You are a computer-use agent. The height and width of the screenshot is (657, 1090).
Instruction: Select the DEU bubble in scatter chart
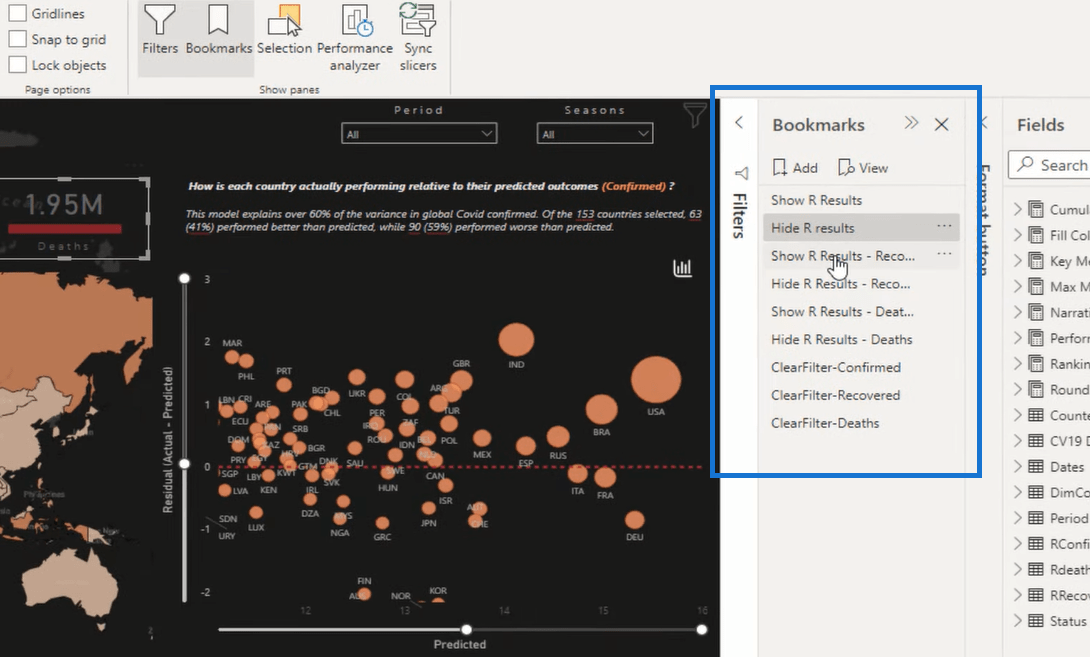point(634,520)
